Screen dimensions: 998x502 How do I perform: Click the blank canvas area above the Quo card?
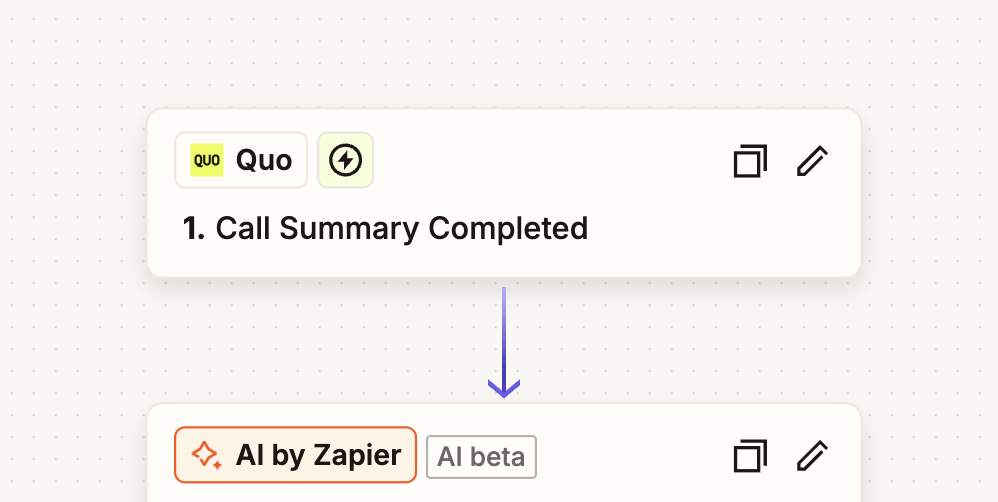click(500, 50)
